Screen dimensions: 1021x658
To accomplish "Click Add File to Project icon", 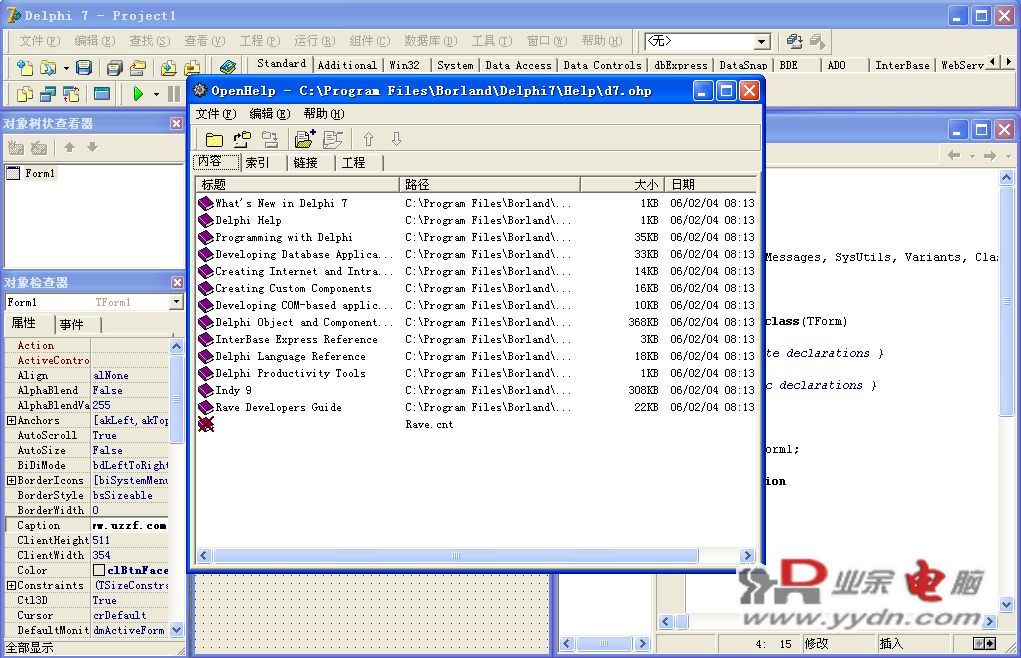I will tap(168, 68).
